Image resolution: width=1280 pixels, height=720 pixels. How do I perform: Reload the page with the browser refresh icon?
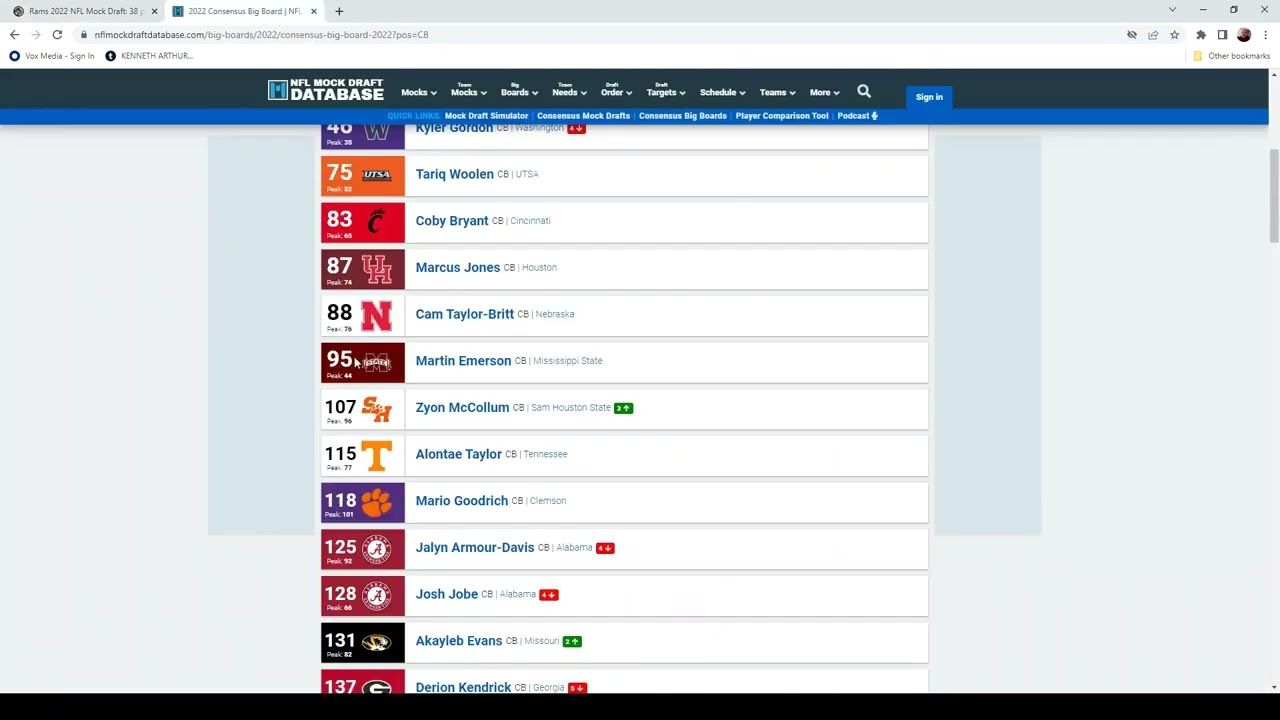click(57, 34)
